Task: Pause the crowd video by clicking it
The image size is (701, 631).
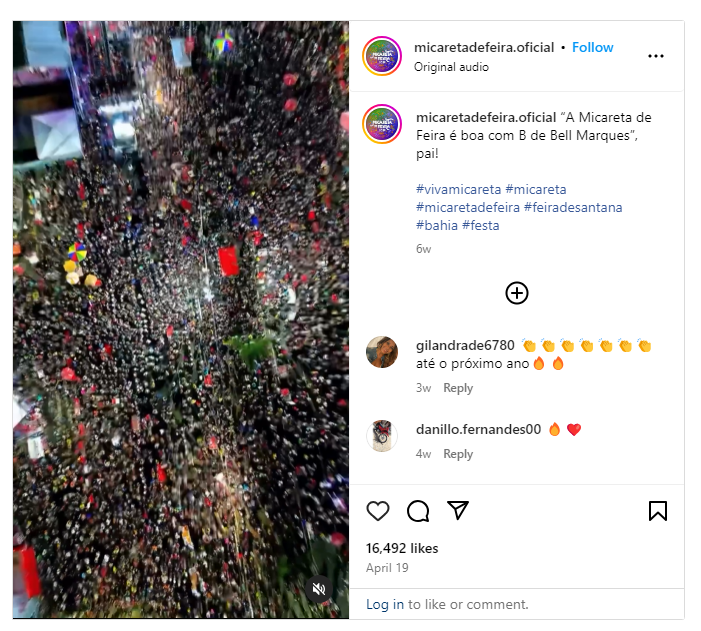Action: pyautogui.click(x=181, y=320)
